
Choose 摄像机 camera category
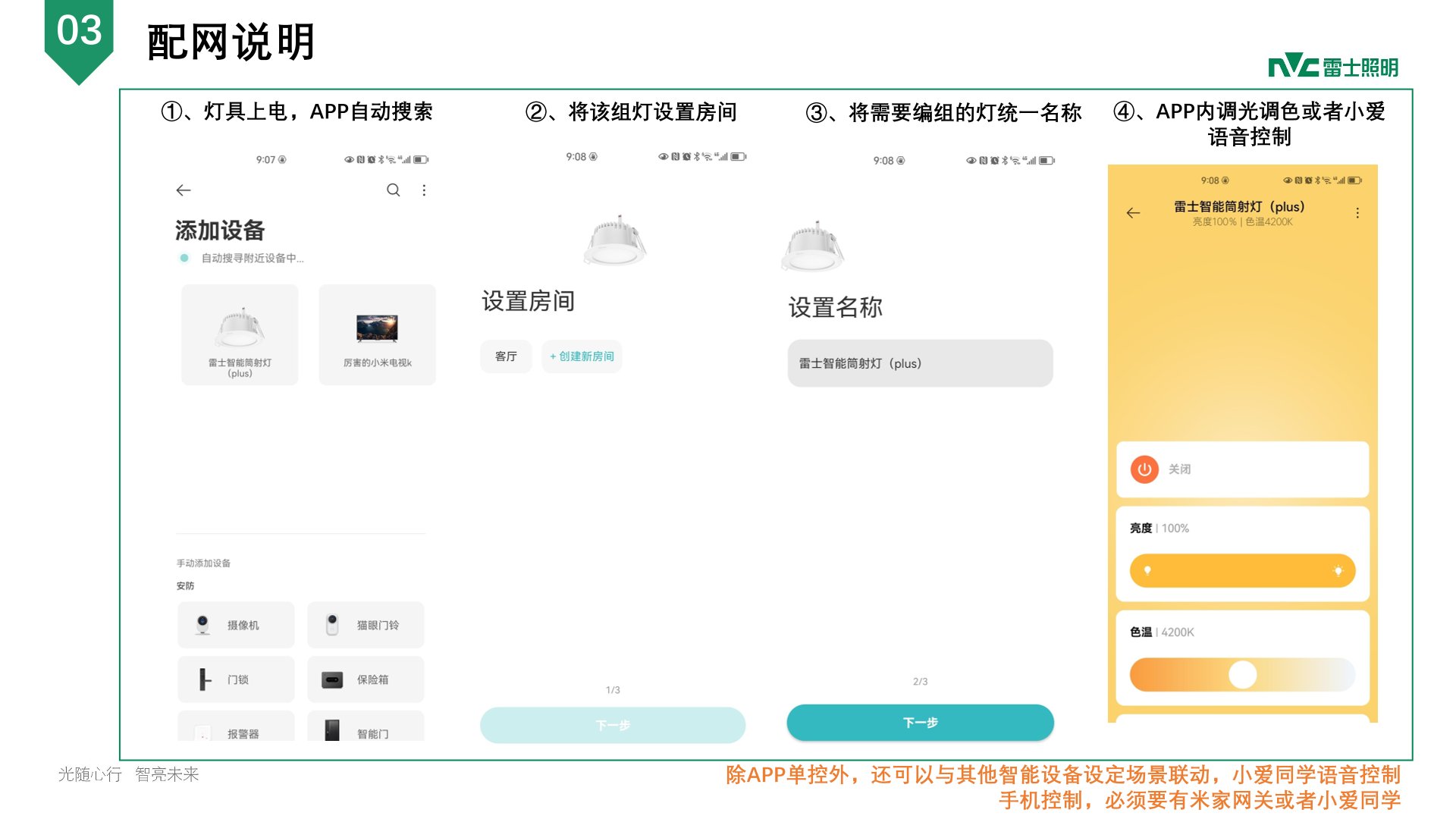236,625
